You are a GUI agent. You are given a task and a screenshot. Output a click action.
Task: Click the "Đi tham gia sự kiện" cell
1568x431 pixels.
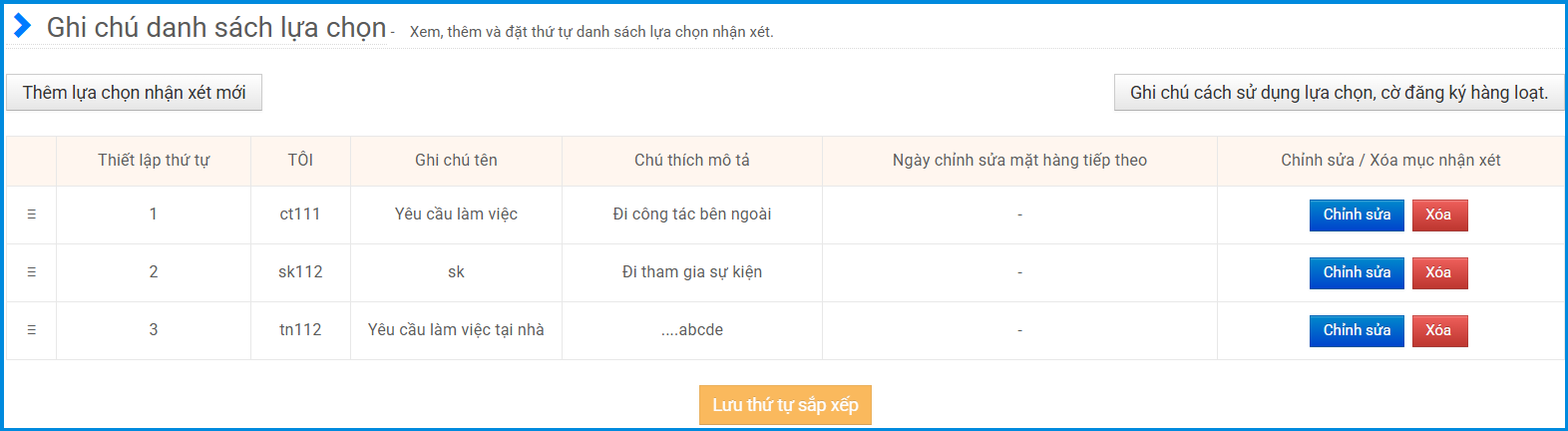692,272
